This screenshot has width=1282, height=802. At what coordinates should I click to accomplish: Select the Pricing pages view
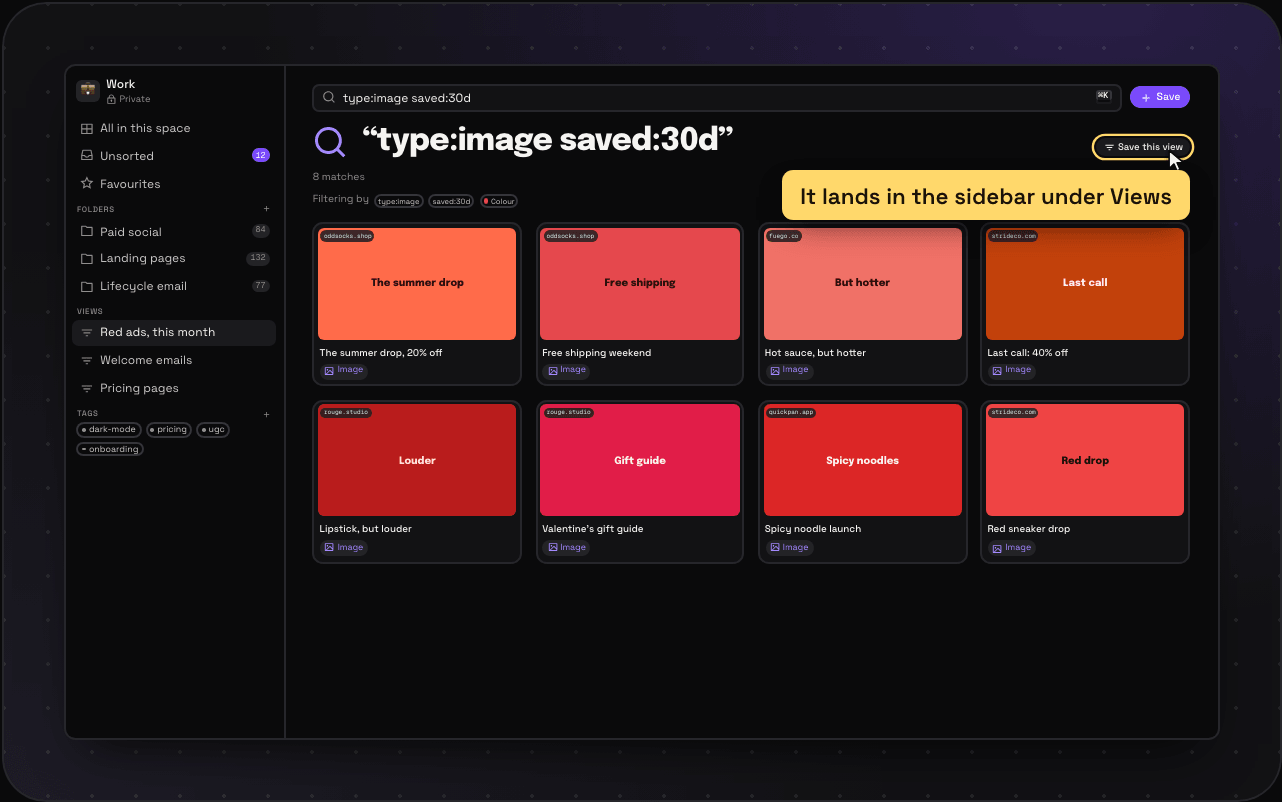pos(174,388)
